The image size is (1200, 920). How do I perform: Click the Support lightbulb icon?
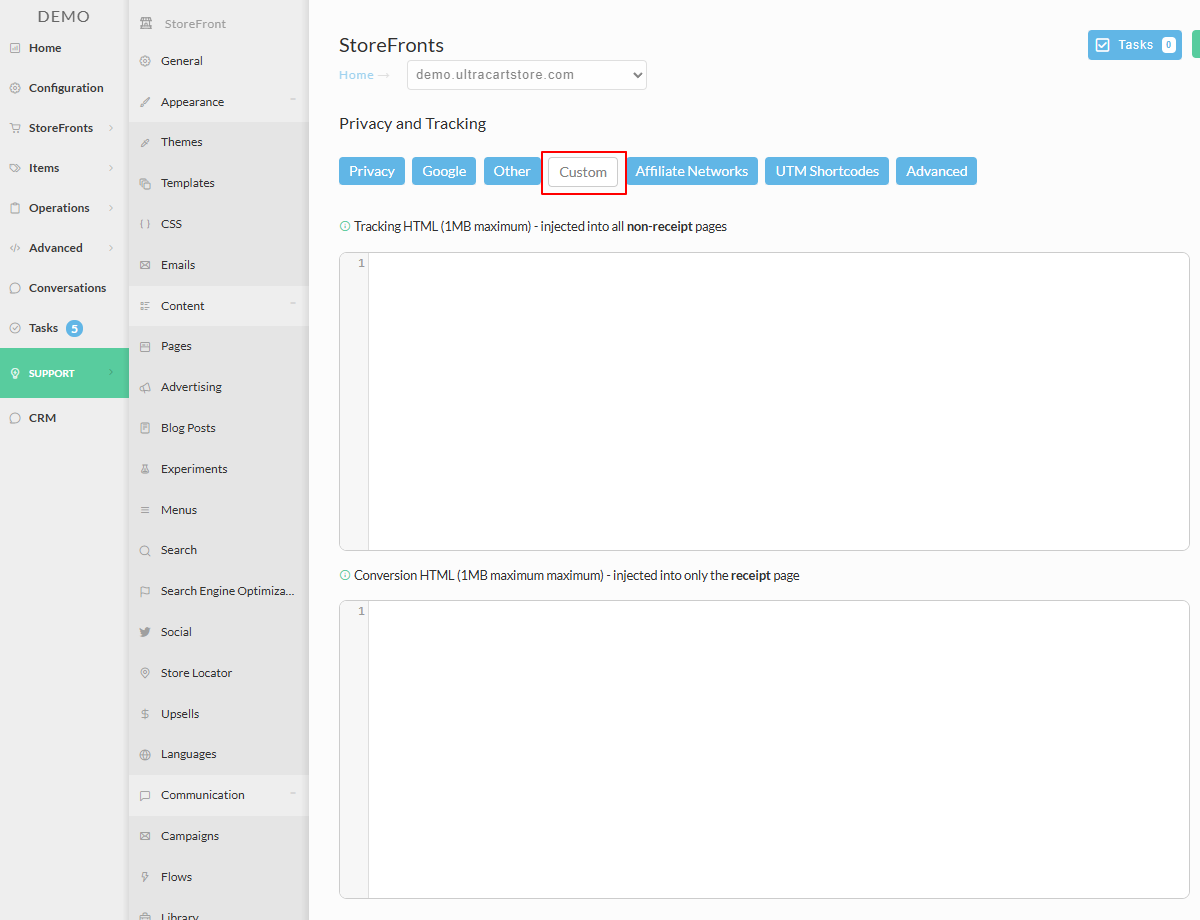15,373
